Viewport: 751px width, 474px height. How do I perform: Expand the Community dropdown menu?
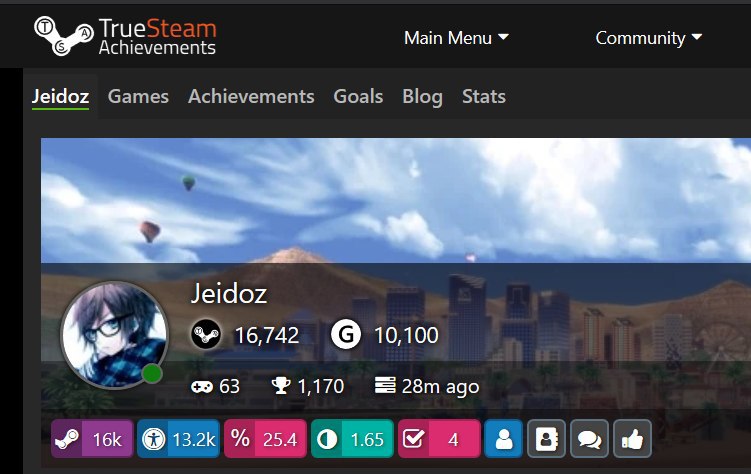pos(649,38)
